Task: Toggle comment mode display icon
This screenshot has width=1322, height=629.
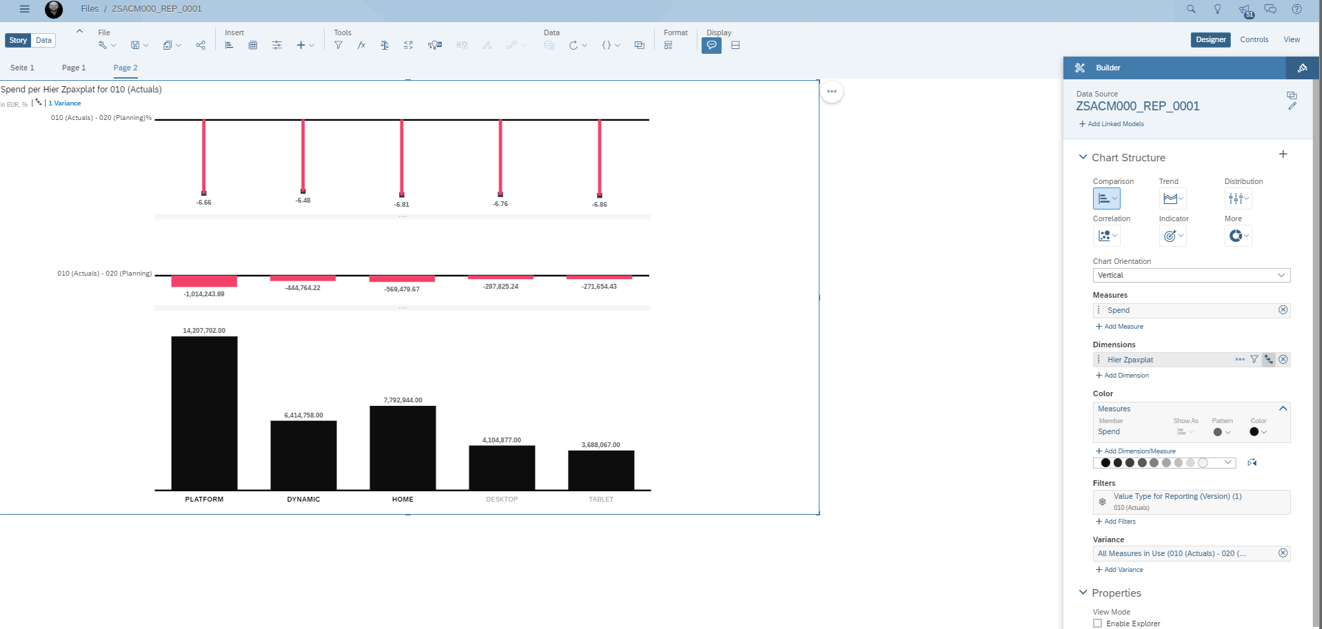Action: coord(711,45)
